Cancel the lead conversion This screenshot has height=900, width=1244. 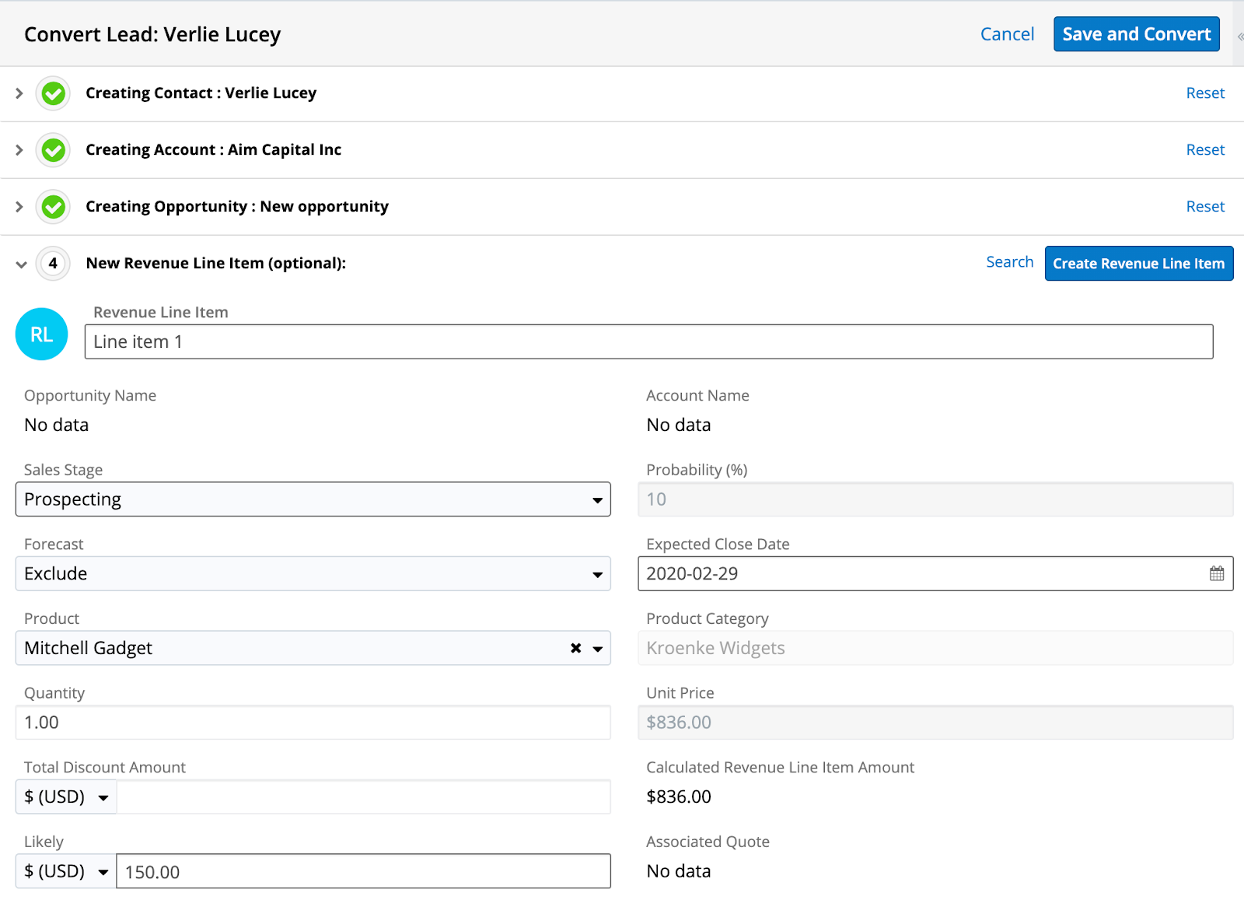click(1007, 34)
